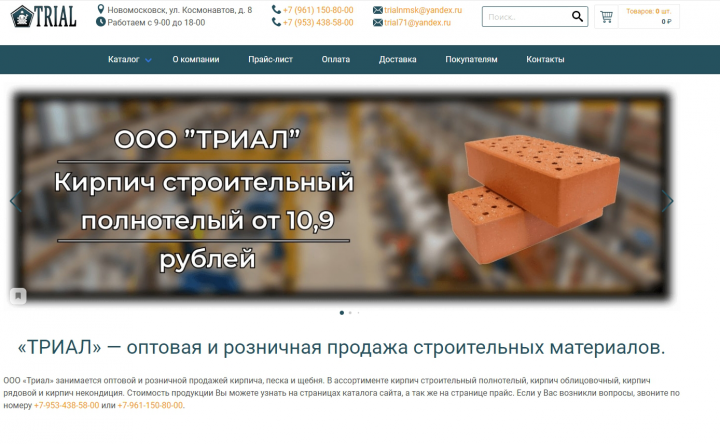Image resolution: width=720 pixels, height=444 pixels.
Task: Click phone icon next to +7 (961) 150-80-00
Action: click(x=276, y=10)
